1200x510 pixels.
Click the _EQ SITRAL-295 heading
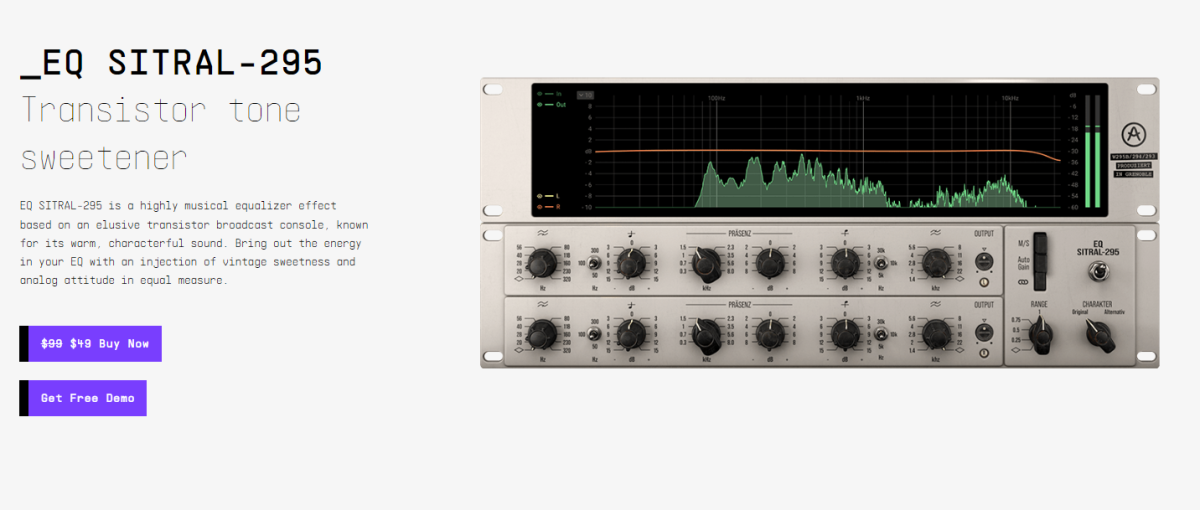(x=171, y=64)
